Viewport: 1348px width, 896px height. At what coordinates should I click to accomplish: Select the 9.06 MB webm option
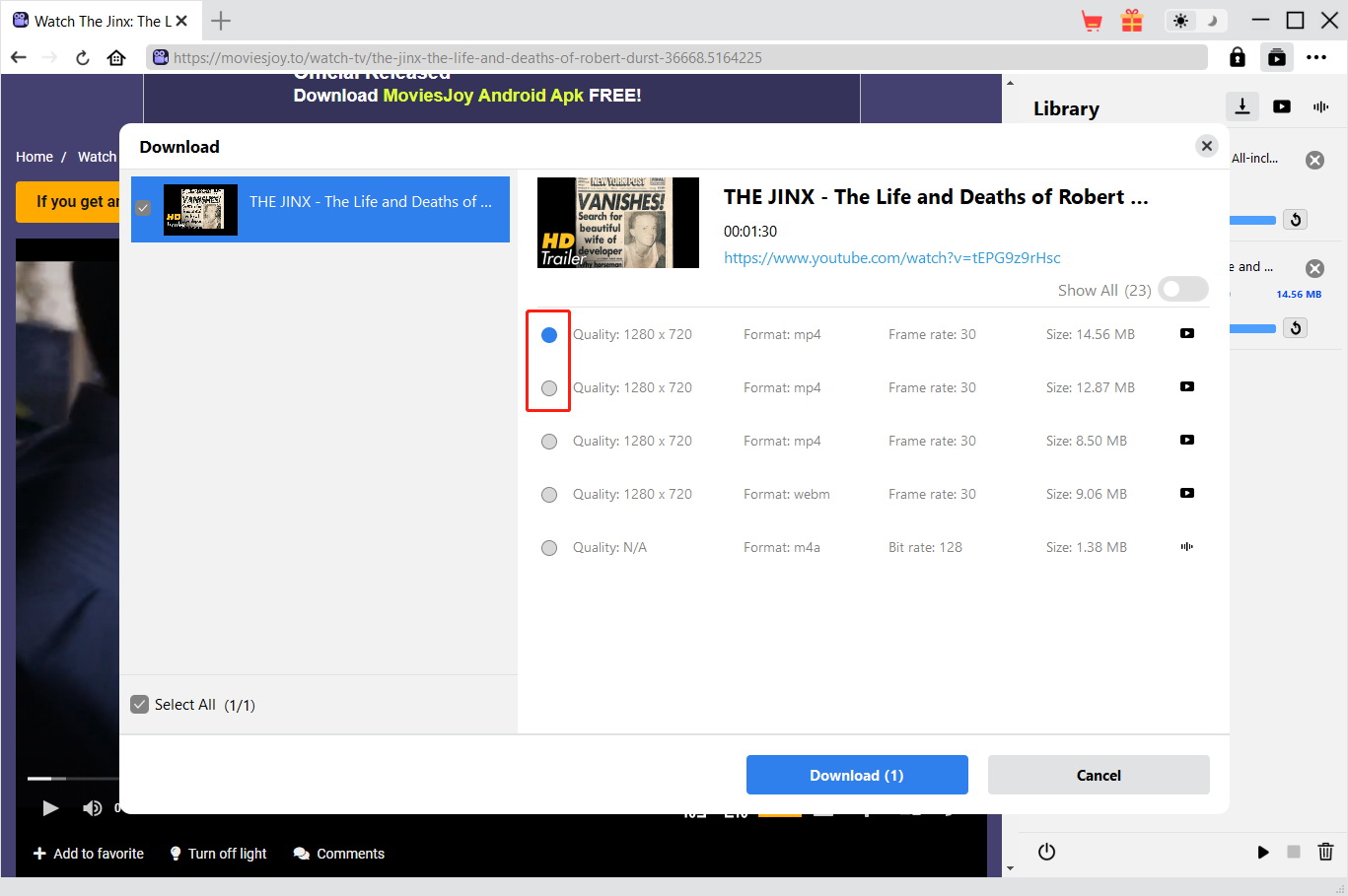point(549,495)
